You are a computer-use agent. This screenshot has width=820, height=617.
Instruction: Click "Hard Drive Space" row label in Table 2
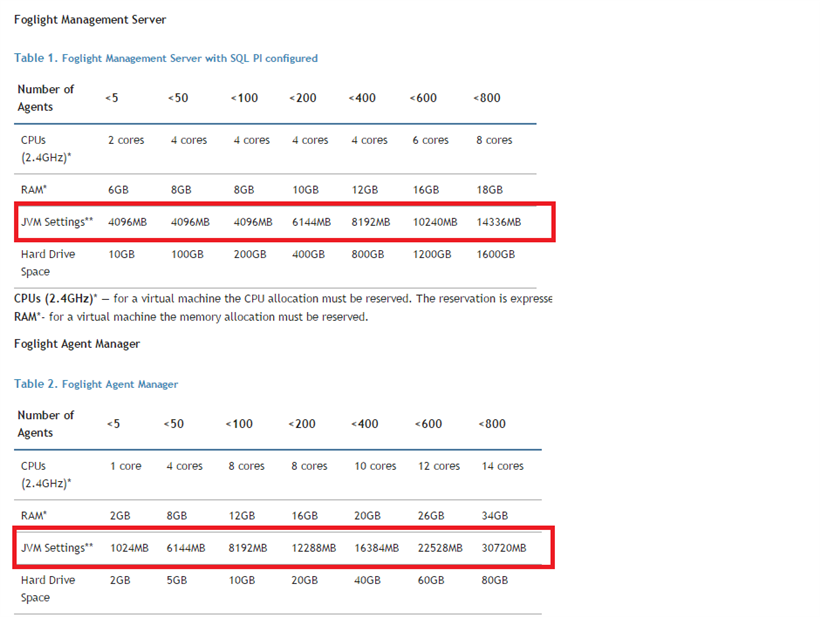pyautogui.click(x=48, y=589)
